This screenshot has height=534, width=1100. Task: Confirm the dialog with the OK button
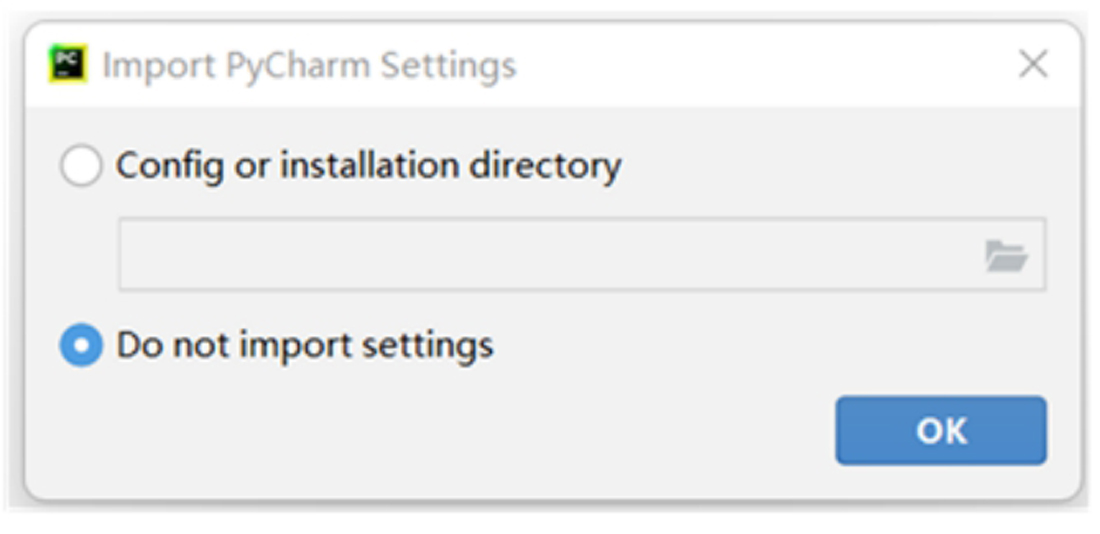point(941,430)
